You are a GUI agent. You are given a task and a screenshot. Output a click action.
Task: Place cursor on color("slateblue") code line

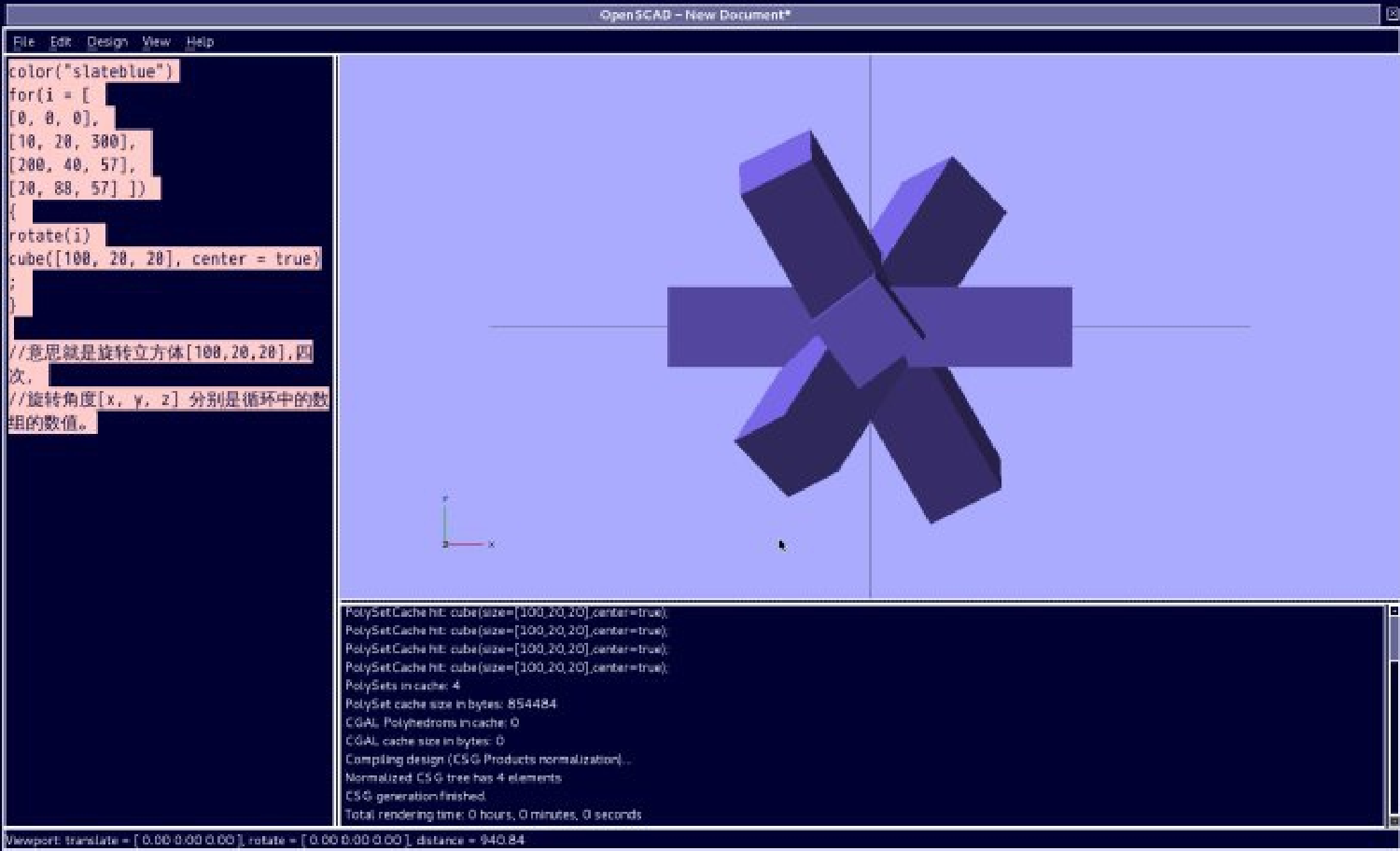pyautogui.click(x=91, y=72)
